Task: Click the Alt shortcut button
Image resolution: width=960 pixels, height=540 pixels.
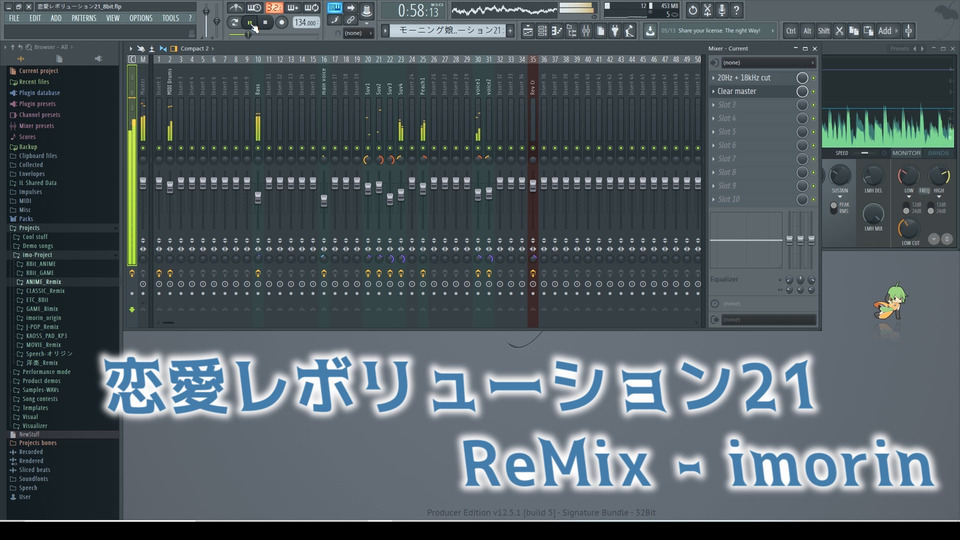Action: [x=808, y=31]
